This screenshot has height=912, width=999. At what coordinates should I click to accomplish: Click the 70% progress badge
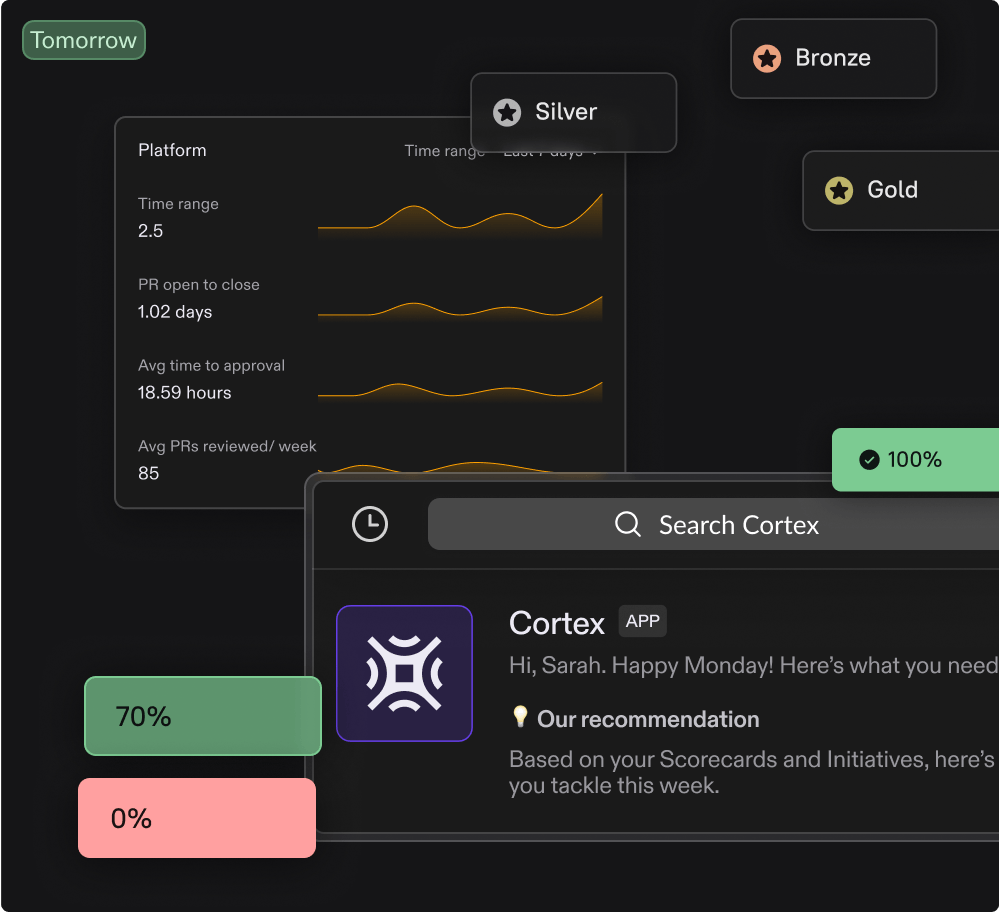[x=202, y=716]
